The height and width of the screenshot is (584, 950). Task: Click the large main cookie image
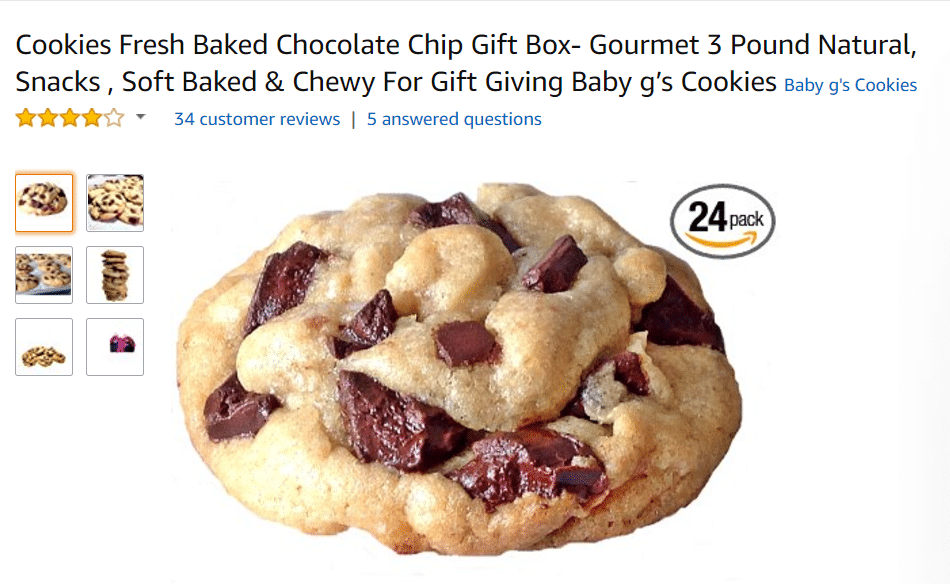pyautogui.click(x=459, y=368)
